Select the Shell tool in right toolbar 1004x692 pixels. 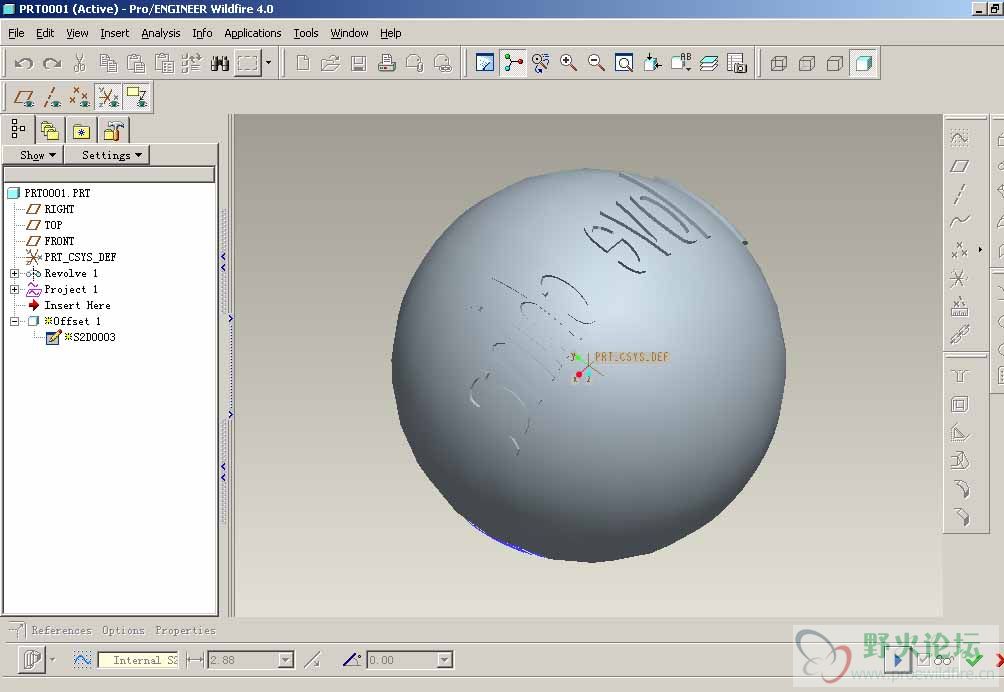pos(959,405)
